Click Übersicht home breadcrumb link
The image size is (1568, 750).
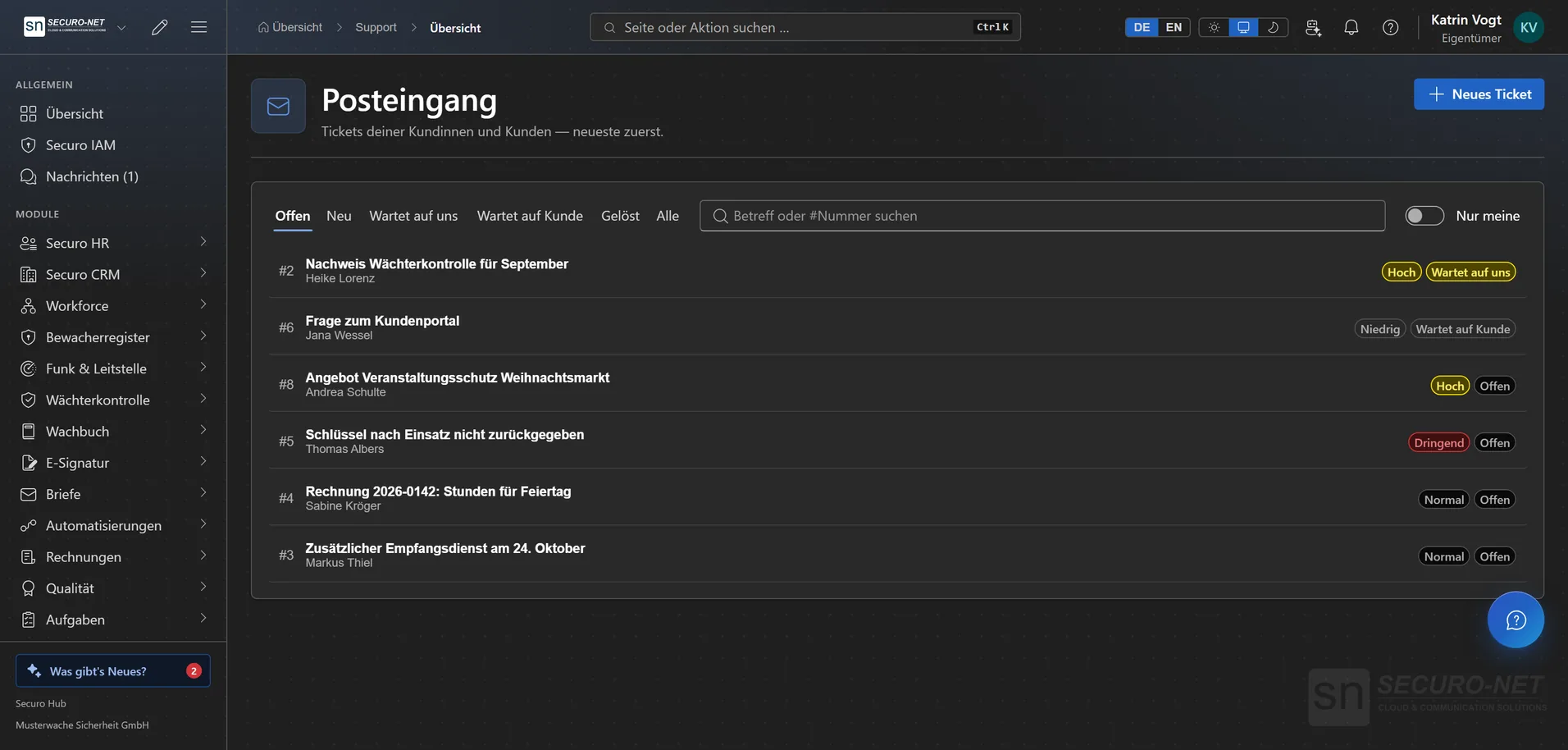pos(290,27)
